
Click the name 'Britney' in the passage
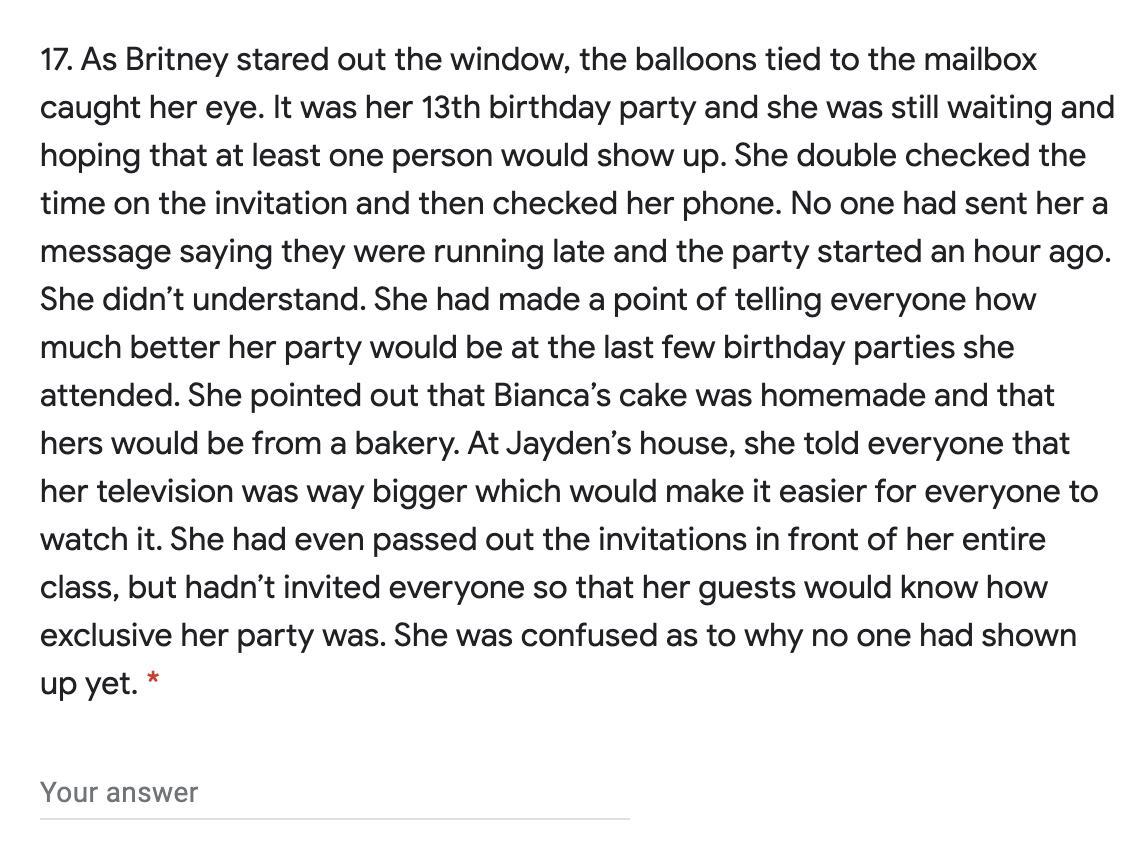pos(177,61)
